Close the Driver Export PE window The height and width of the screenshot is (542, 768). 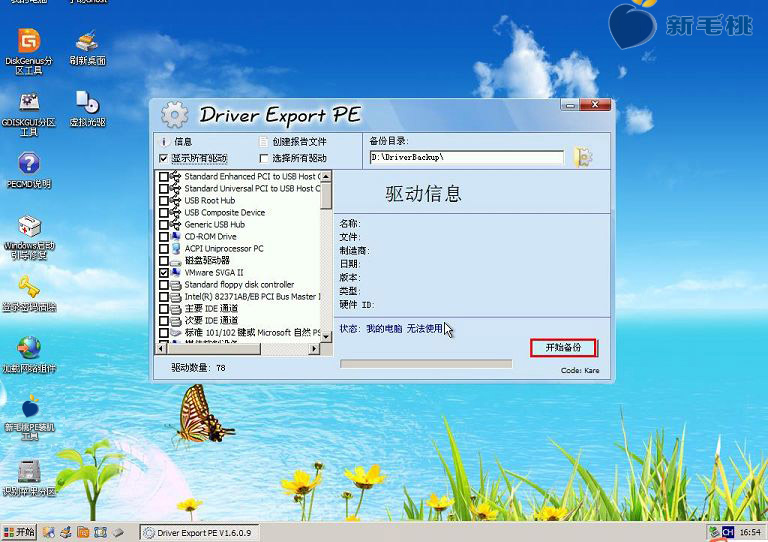click(595, 104)
